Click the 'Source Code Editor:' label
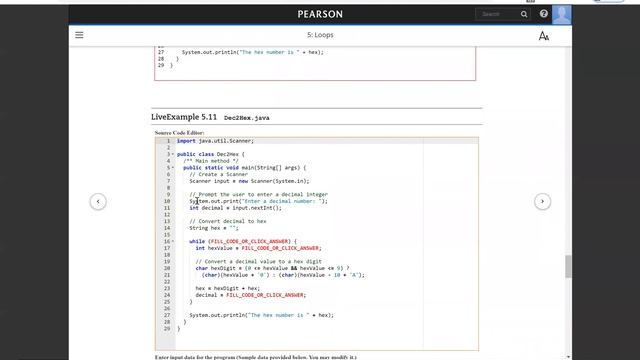 coord(180,133)
